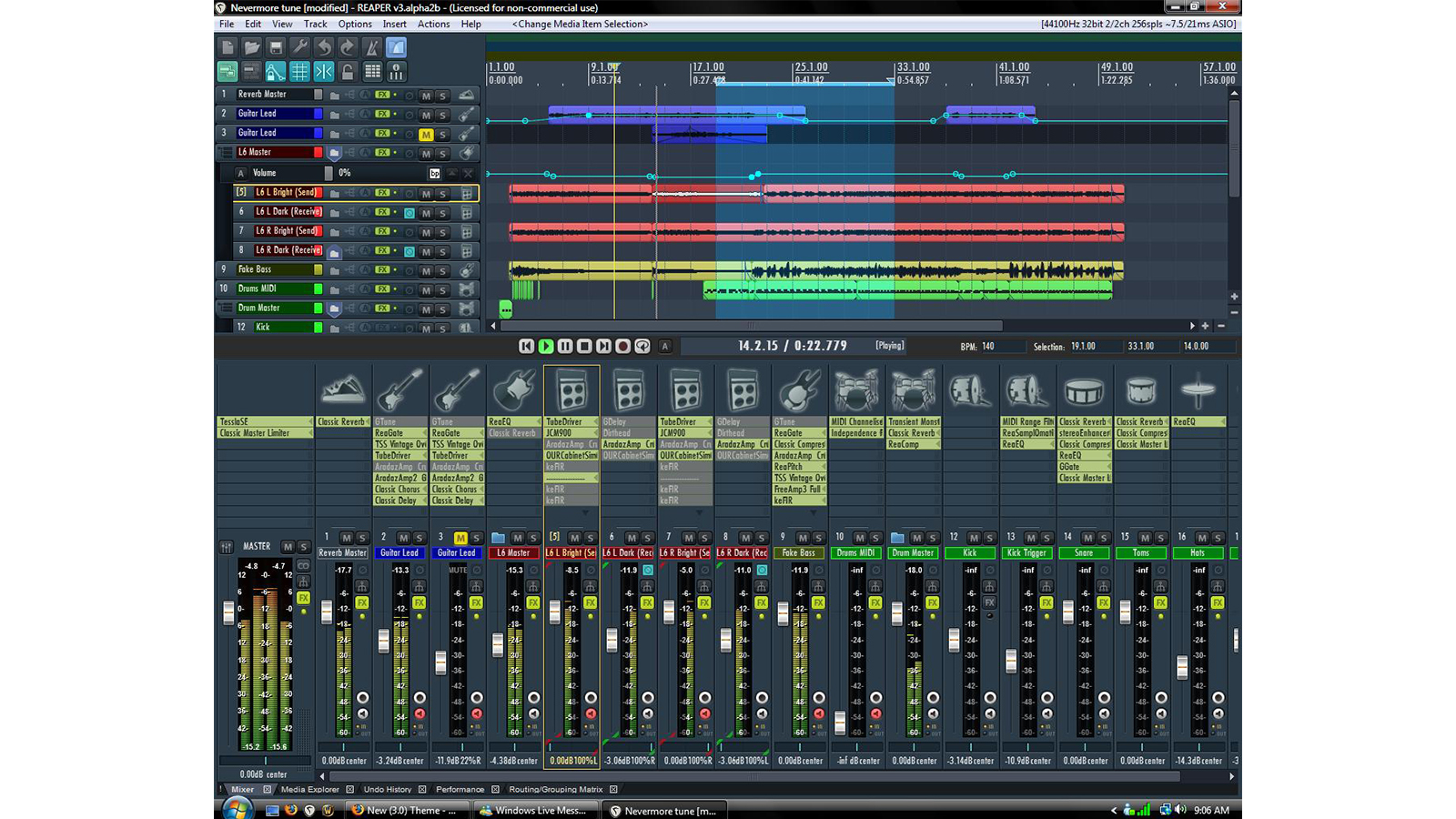This screenshot has width=1456, height=819.
Task: Collapse the L6 Master folder track
Action: click(x=335, y=153)
